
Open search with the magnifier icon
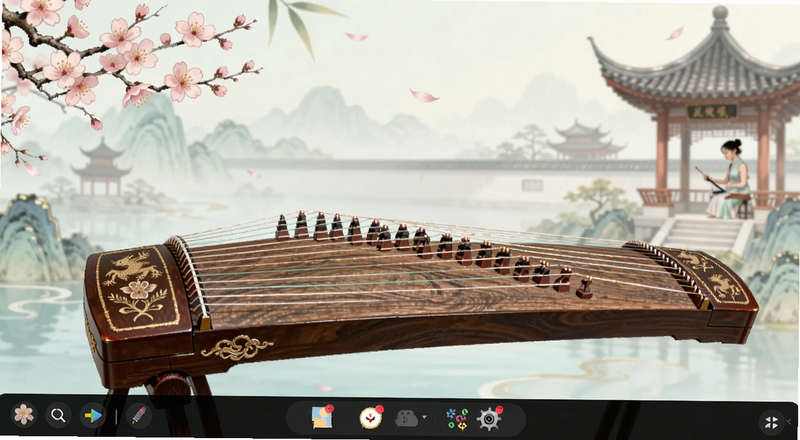pos(58,415)
